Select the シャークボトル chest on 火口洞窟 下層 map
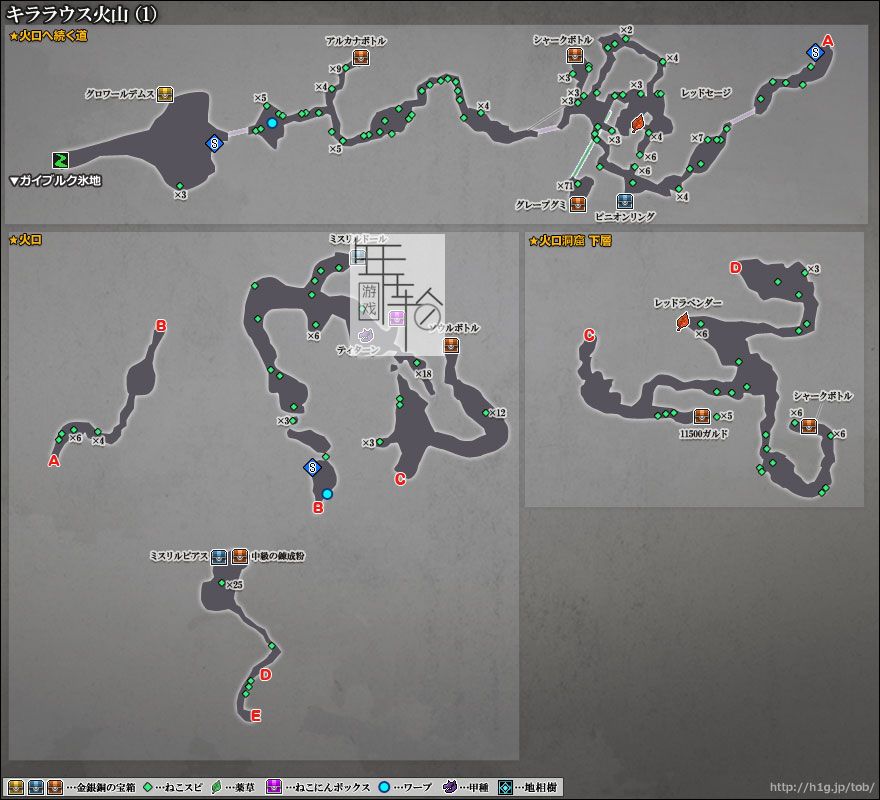Viewport: 880px width, 800px height. [x=809, y=426]
